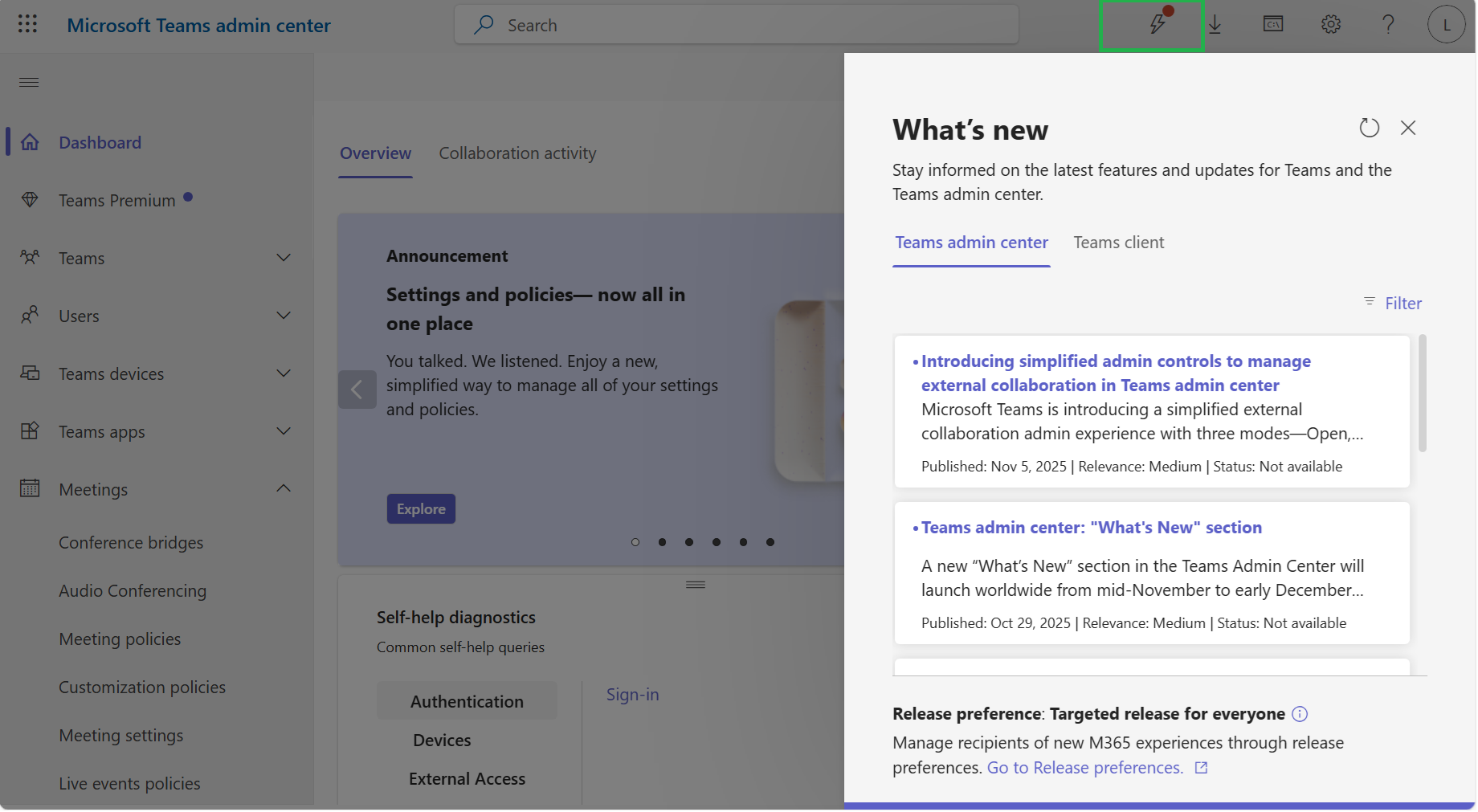Expand the Users sidebar section

coord(284,316)
